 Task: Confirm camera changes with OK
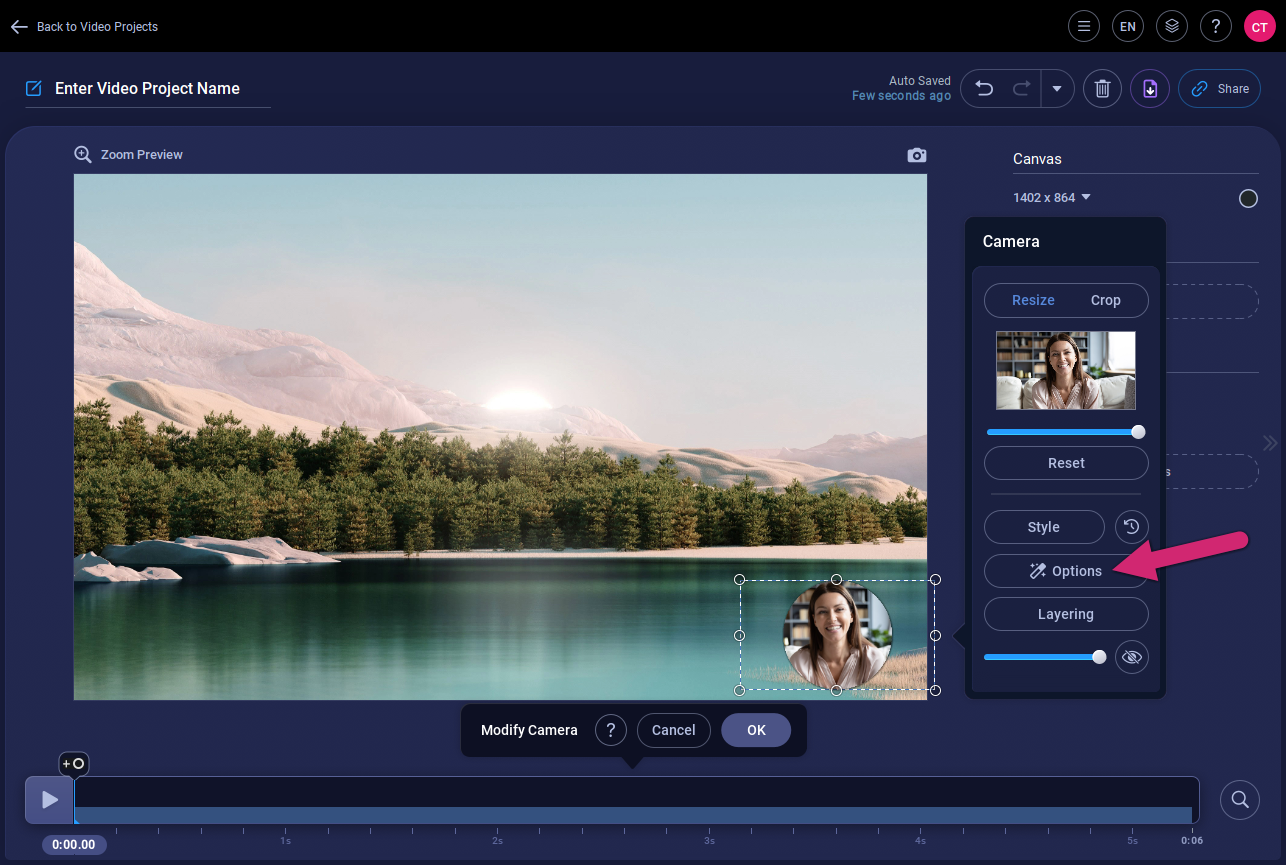(756, 730)
